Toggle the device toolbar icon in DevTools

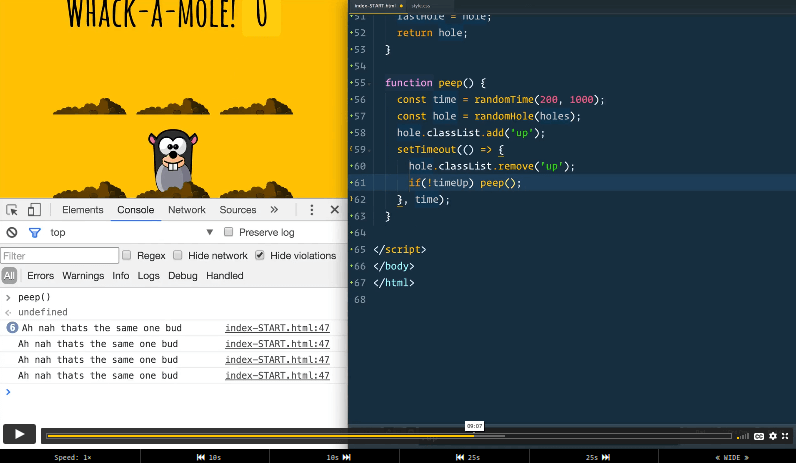pos(34,210)
